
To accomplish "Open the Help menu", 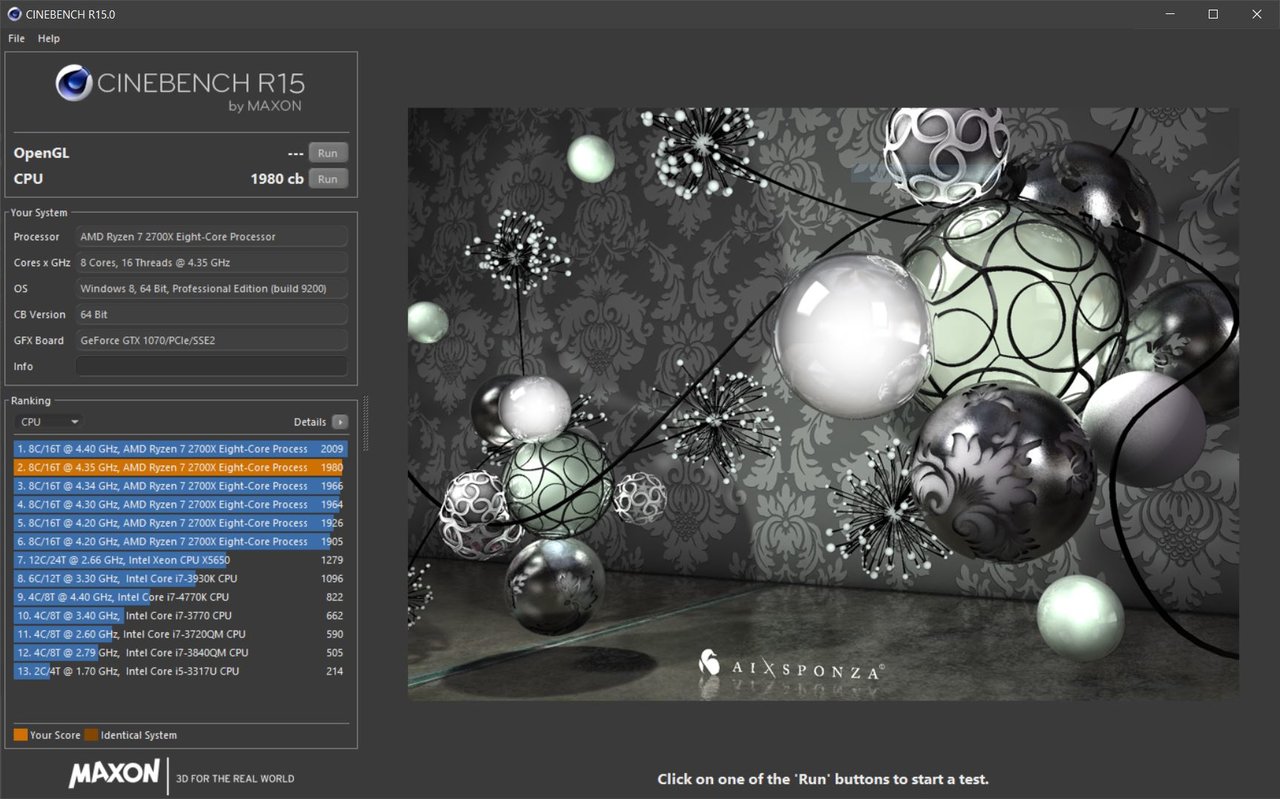I will (49, 38).
